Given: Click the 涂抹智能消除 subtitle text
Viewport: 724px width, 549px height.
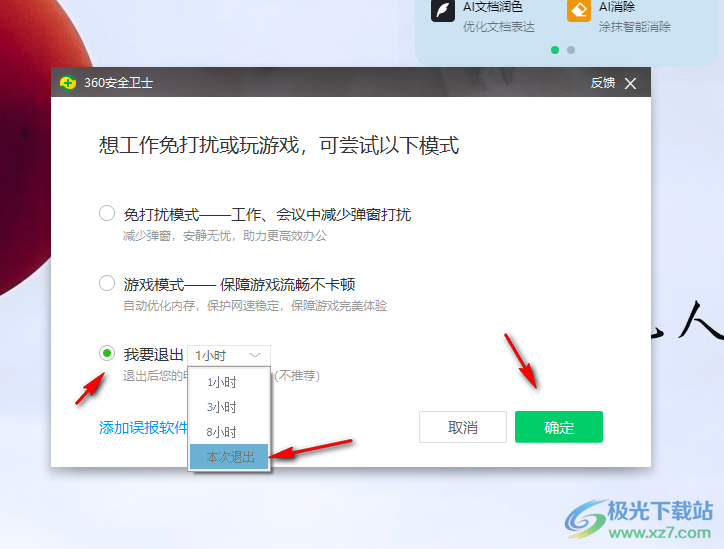Looking at the screenshot, I should tap(635, 27).
